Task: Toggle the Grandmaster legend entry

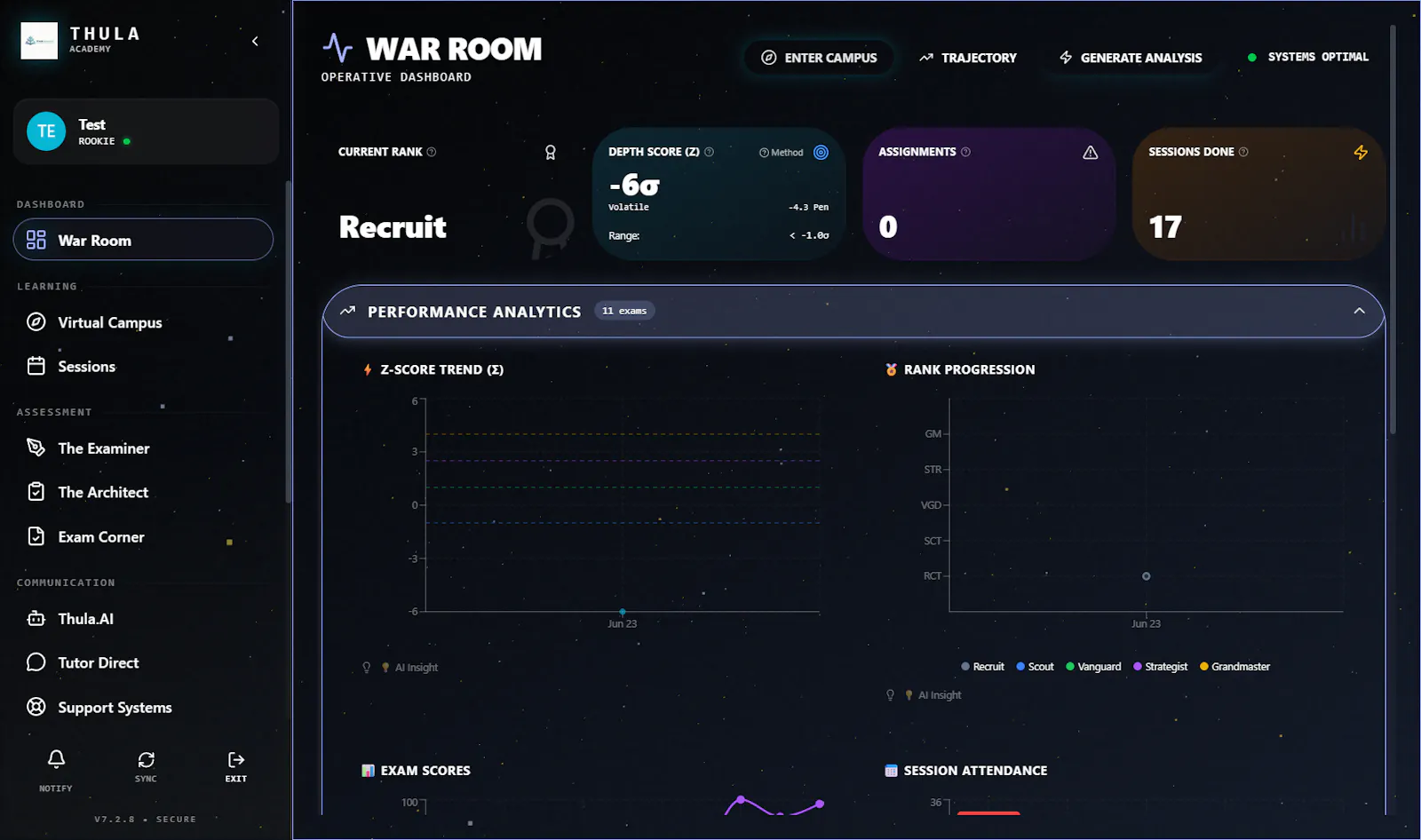Action: coord(1234,666)
